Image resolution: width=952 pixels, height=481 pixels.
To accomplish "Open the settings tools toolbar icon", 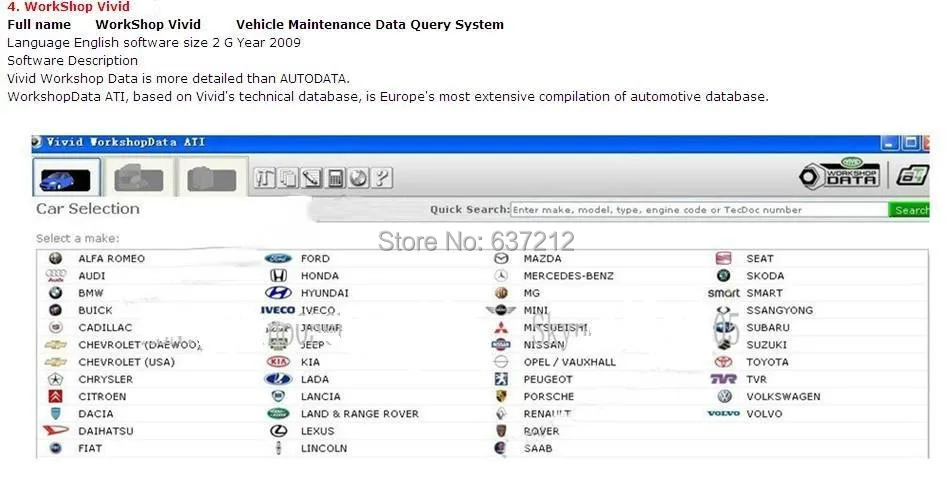I will [x=264, y=178].
